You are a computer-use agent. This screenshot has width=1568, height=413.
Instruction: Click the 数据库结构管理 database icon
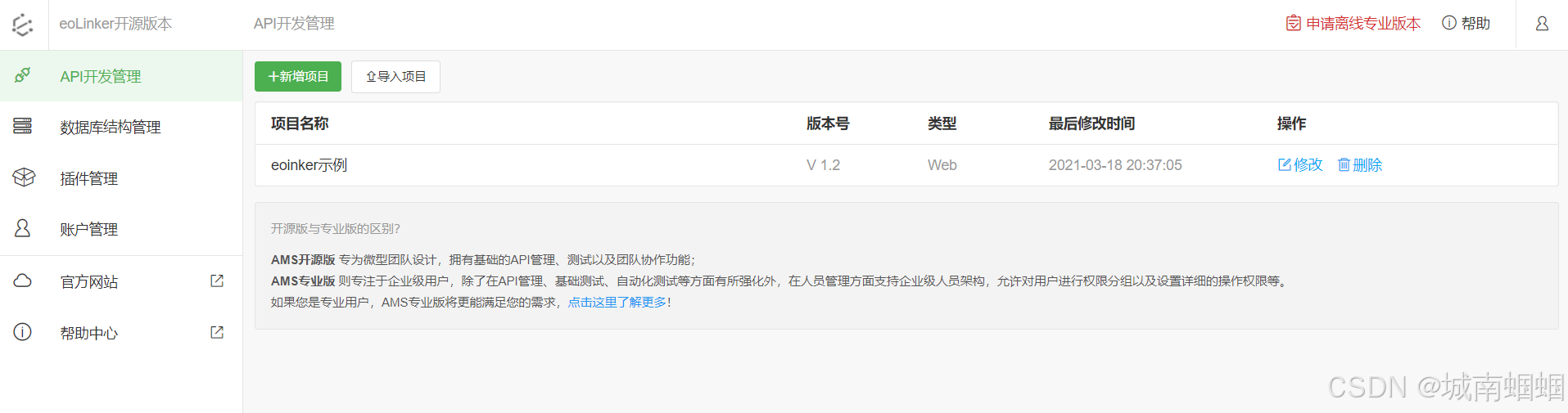coord(23,126)
